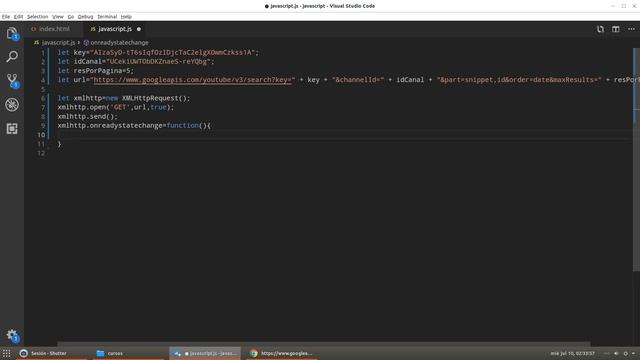Open the Terminal menu
The image size is (640, 360).
(x=107, y=17)
